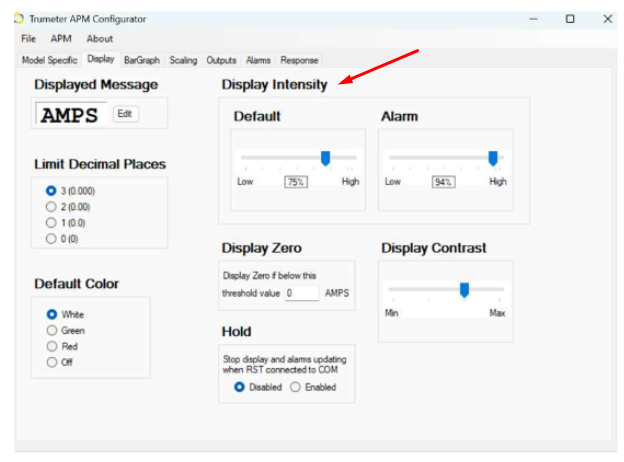Choose 1 (0.0) decimal places
624x462 pixels.
(x=66, y=223)
